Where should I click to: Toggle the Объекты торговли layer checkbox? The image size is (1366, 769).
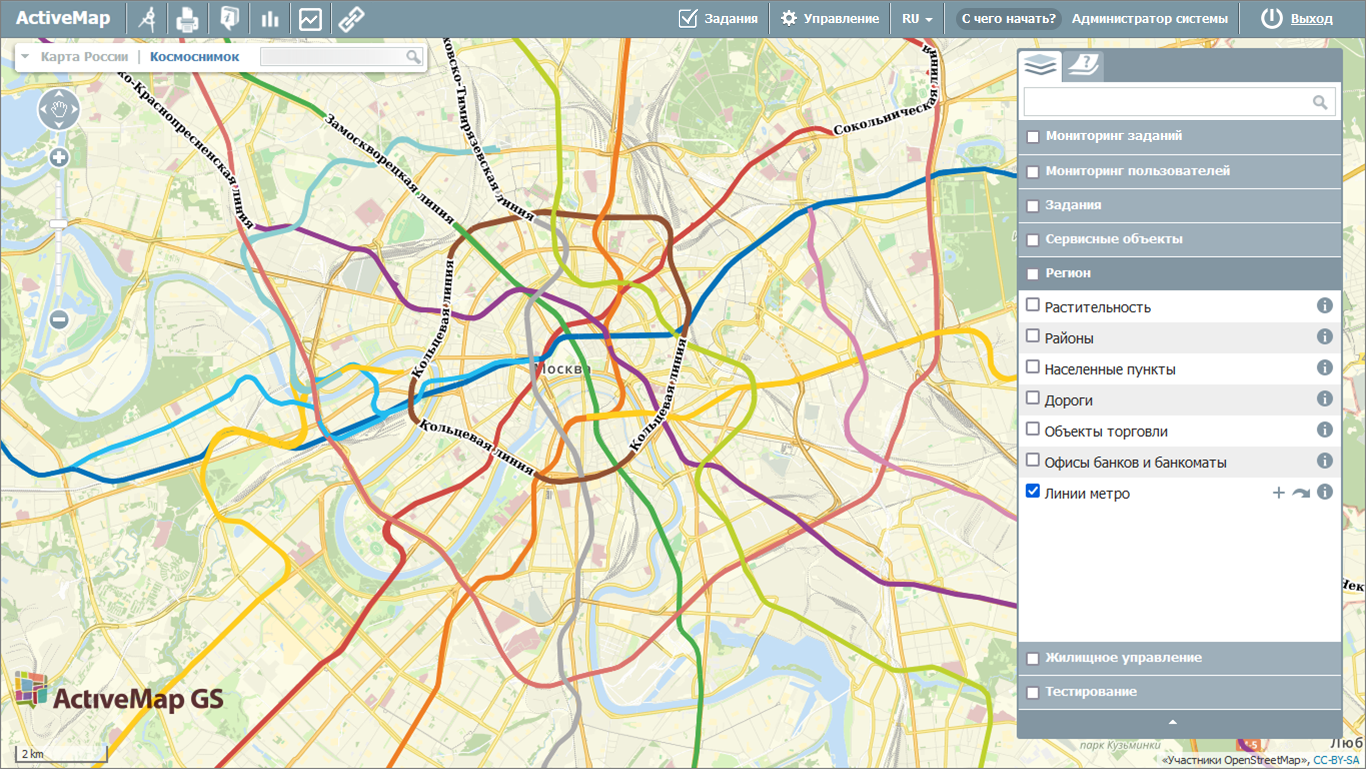1034,430
